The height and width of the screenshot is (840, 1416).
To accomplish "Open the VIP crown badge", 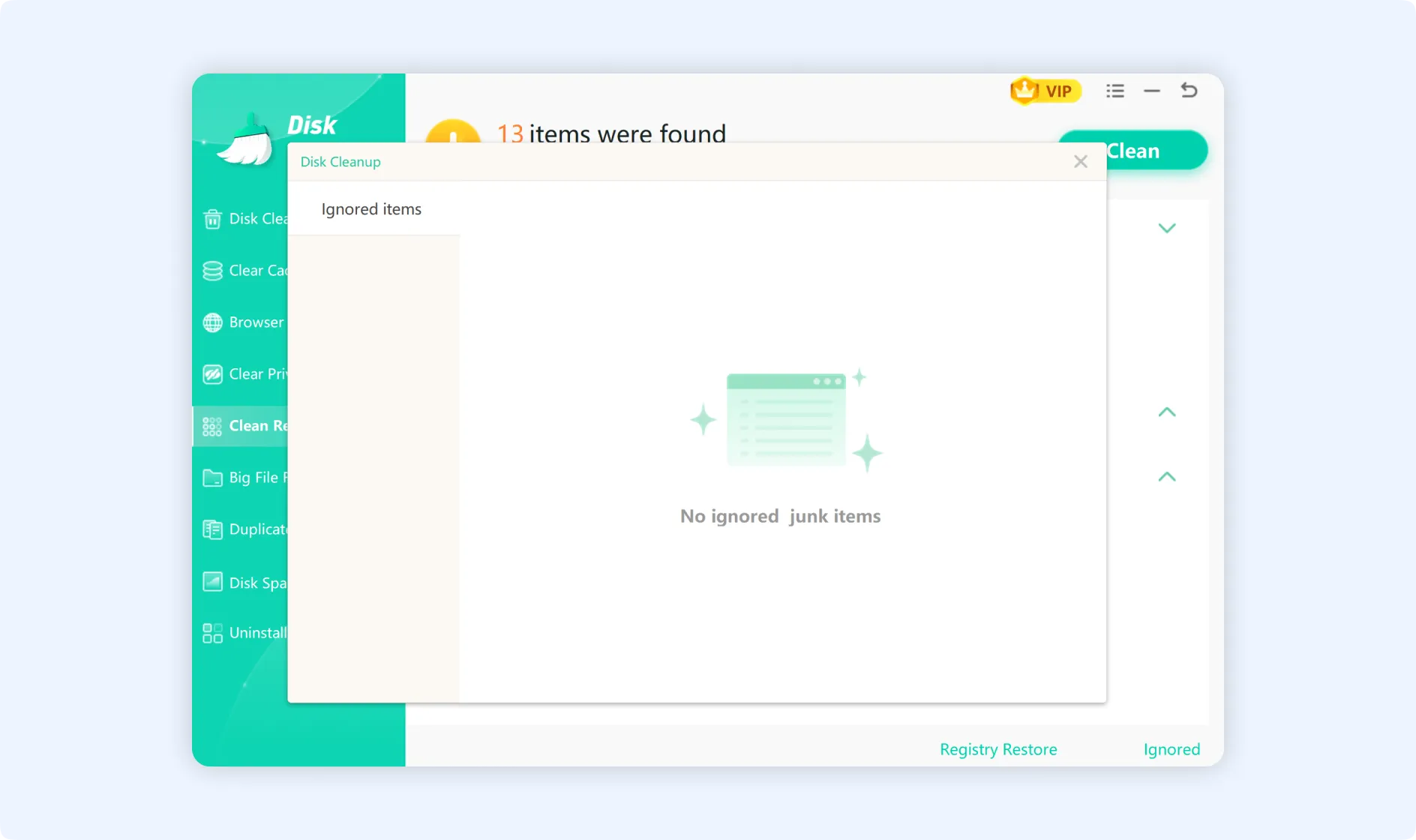I will 1045,91.
